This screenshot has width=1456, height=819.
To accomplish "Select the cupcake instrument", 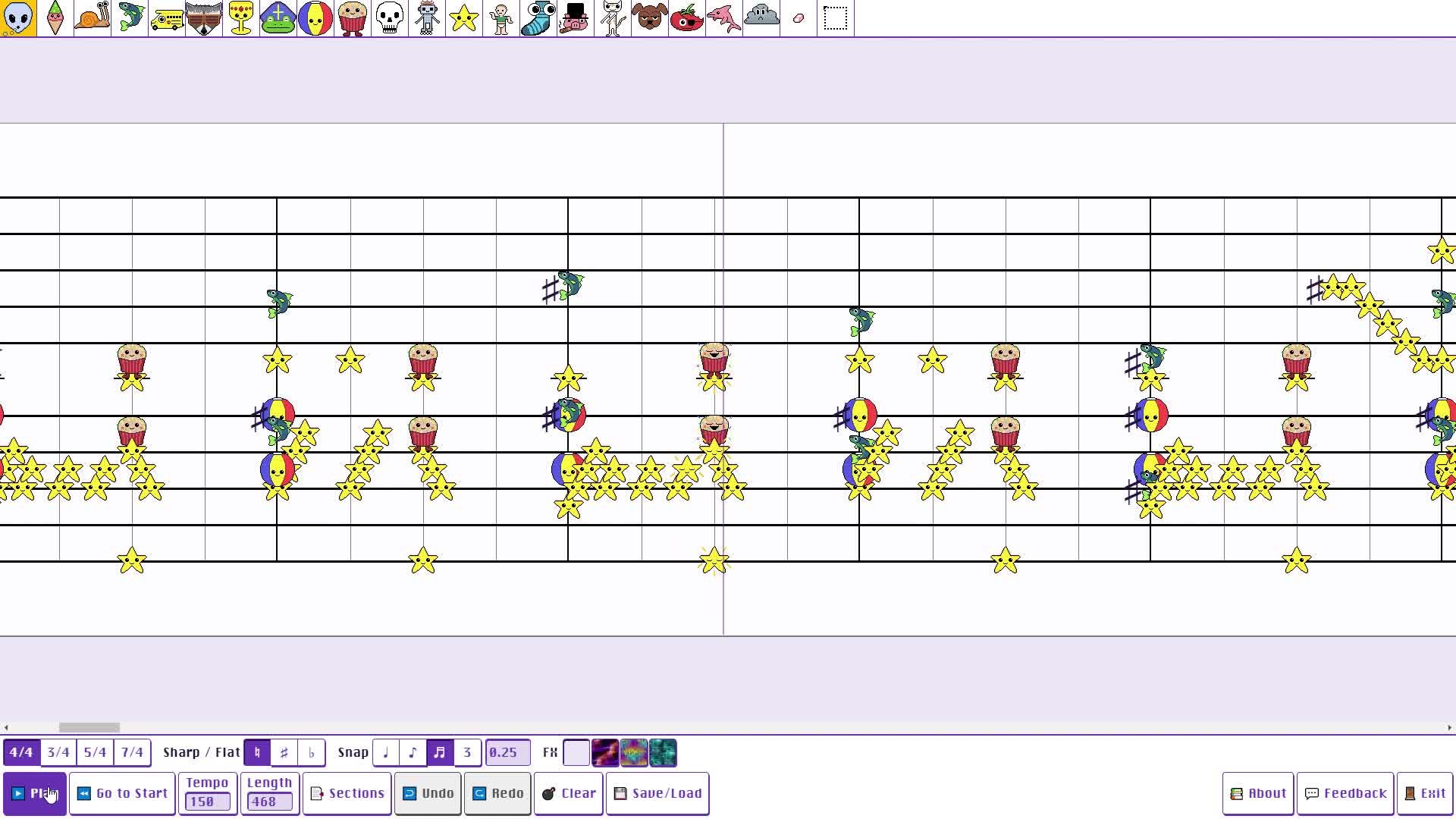I will (x=352, y=17).
